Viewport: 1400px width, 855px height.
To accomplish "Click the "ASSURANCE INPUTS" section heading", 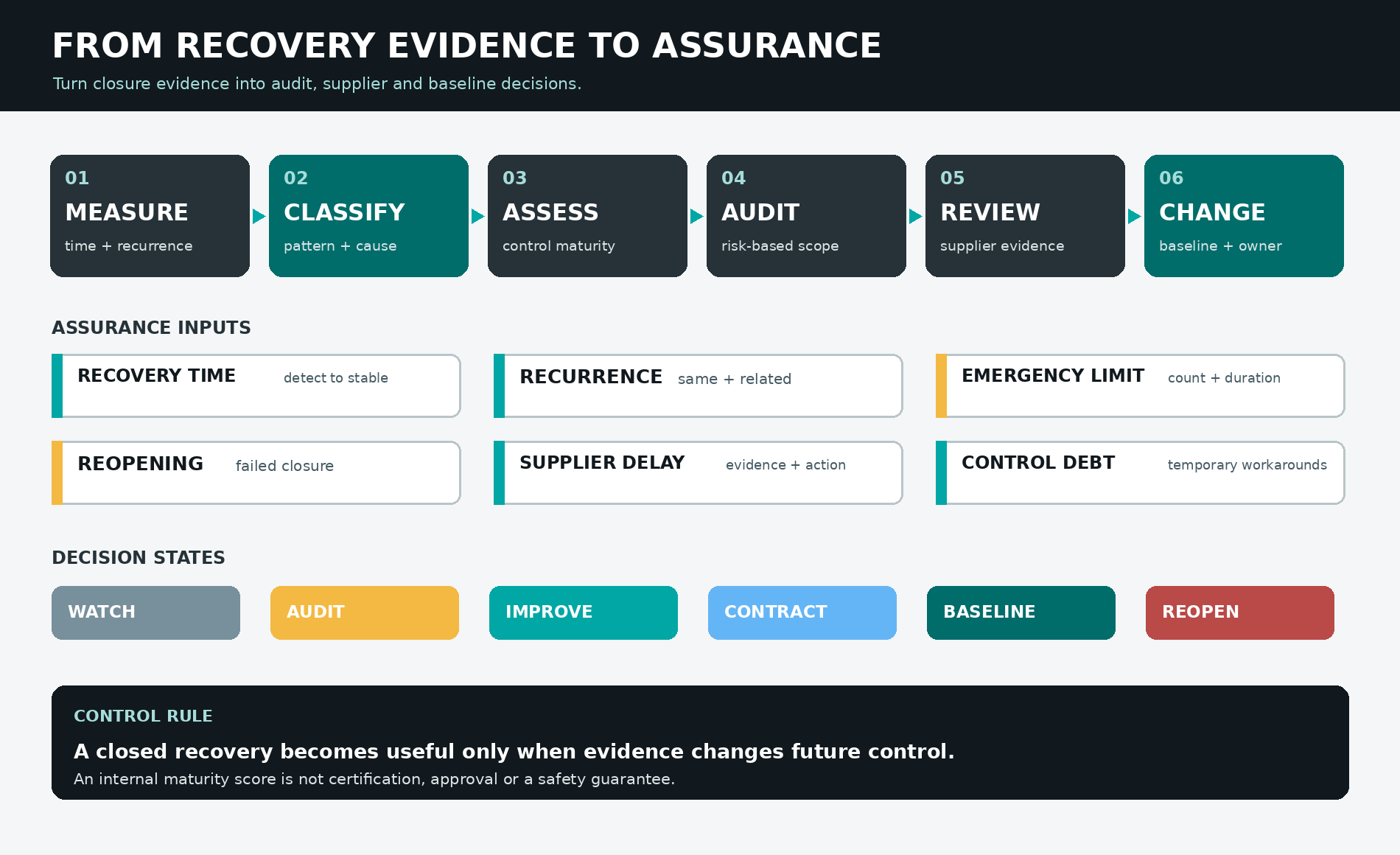I will 151,328.
